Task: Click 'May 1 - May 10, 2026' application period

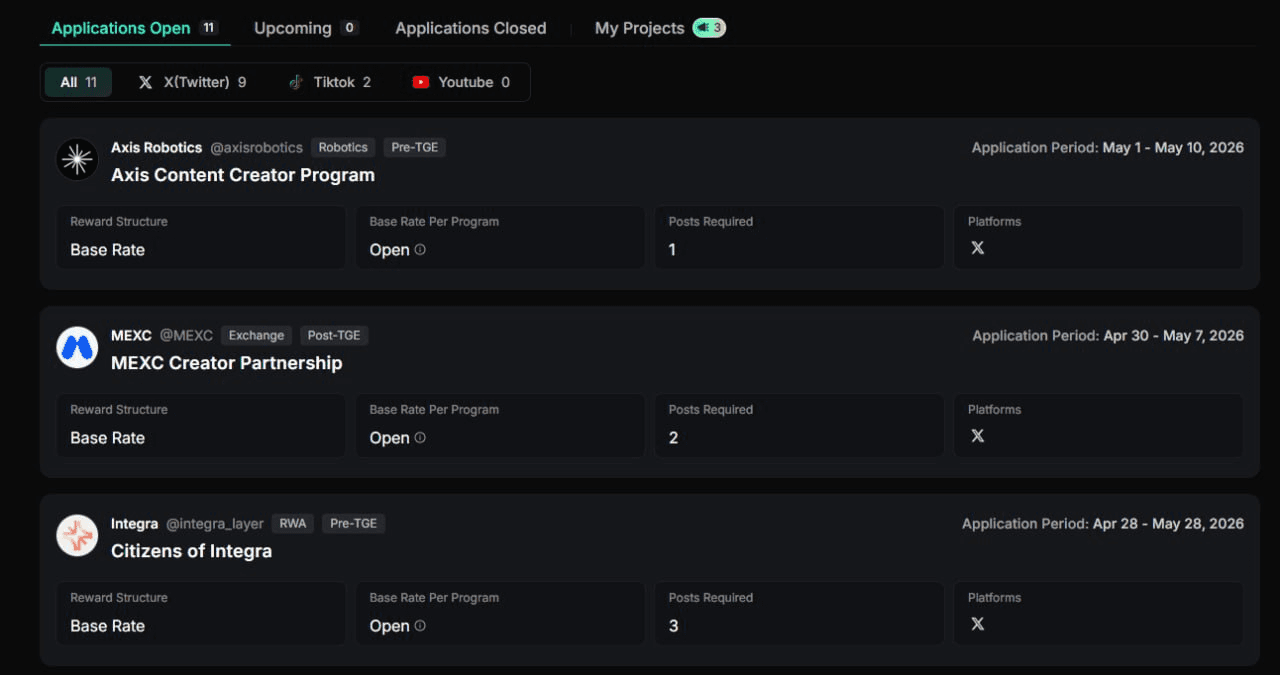Action: coord(1173,148)
